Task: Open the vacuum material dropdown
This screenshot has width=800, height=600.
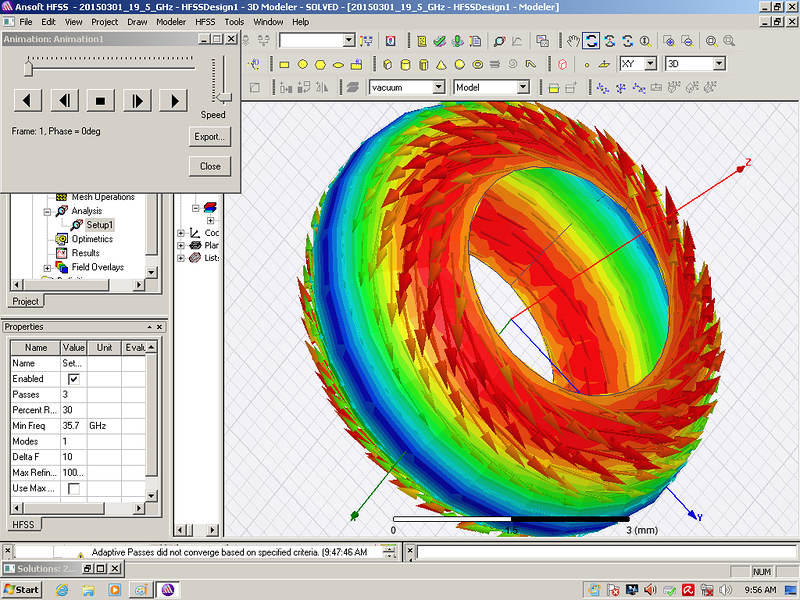Action: pyautogui.click(x=438, y=88)
